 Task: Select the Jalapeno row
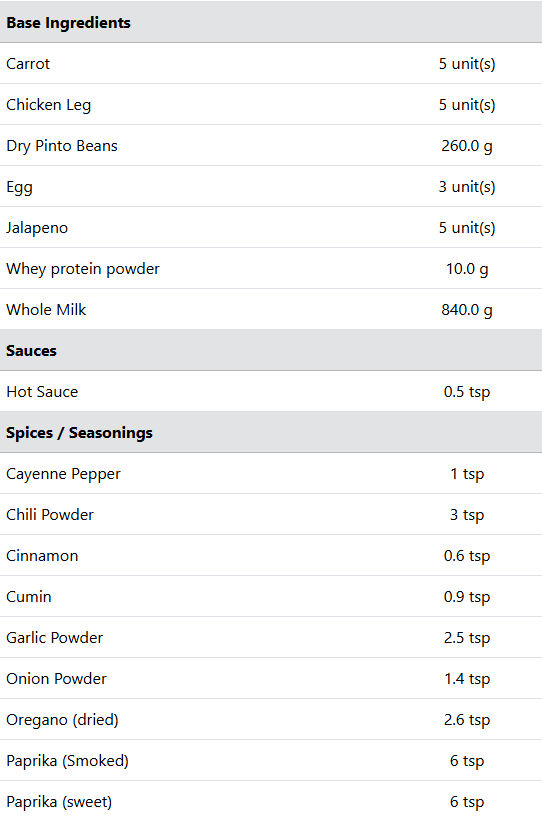coord(271,228)
